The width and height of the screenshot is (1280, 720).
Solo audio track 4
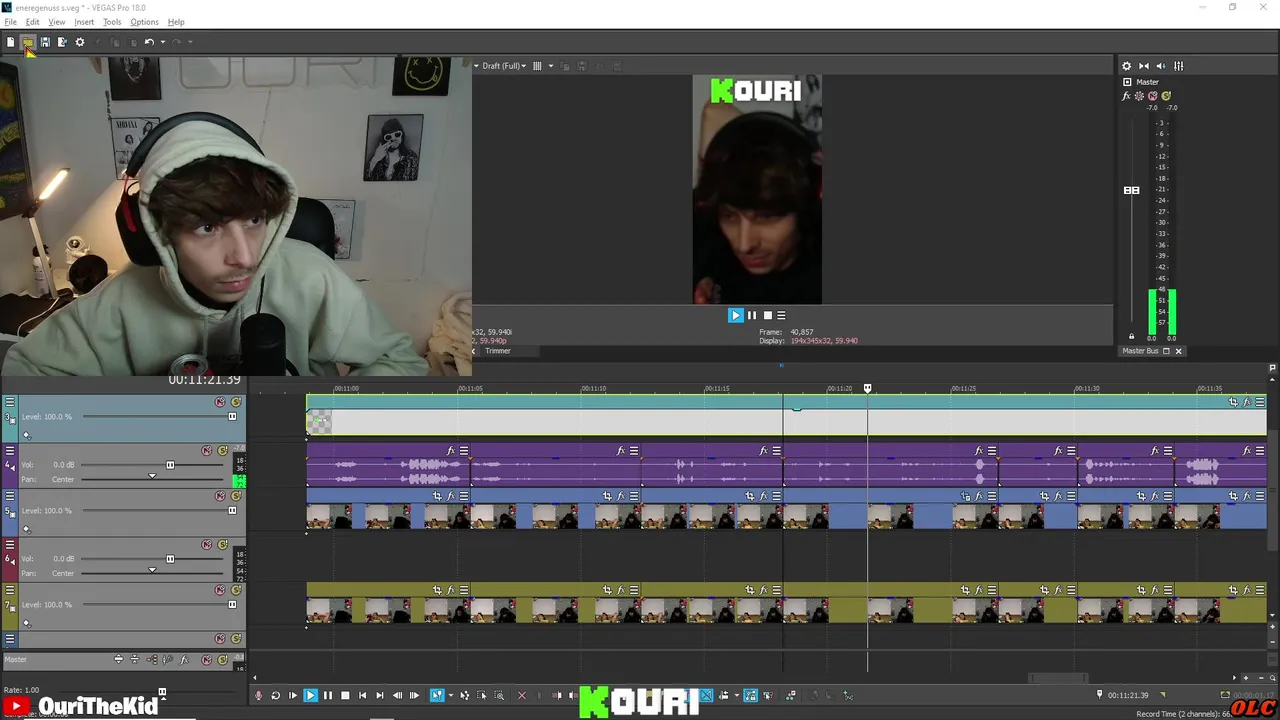(x=223, y=451)
